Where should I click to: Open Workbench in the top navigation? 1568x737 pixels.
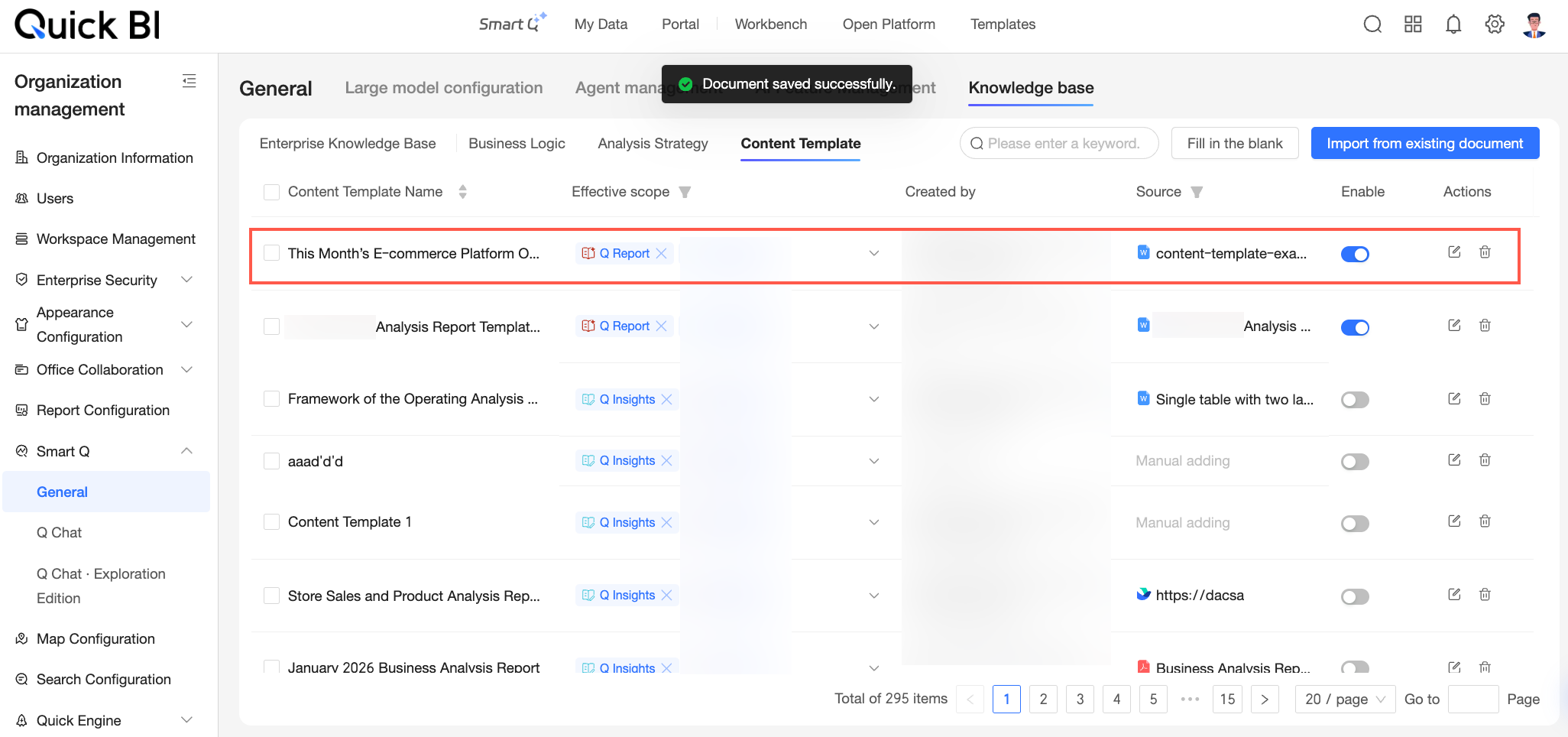[771, 24]
